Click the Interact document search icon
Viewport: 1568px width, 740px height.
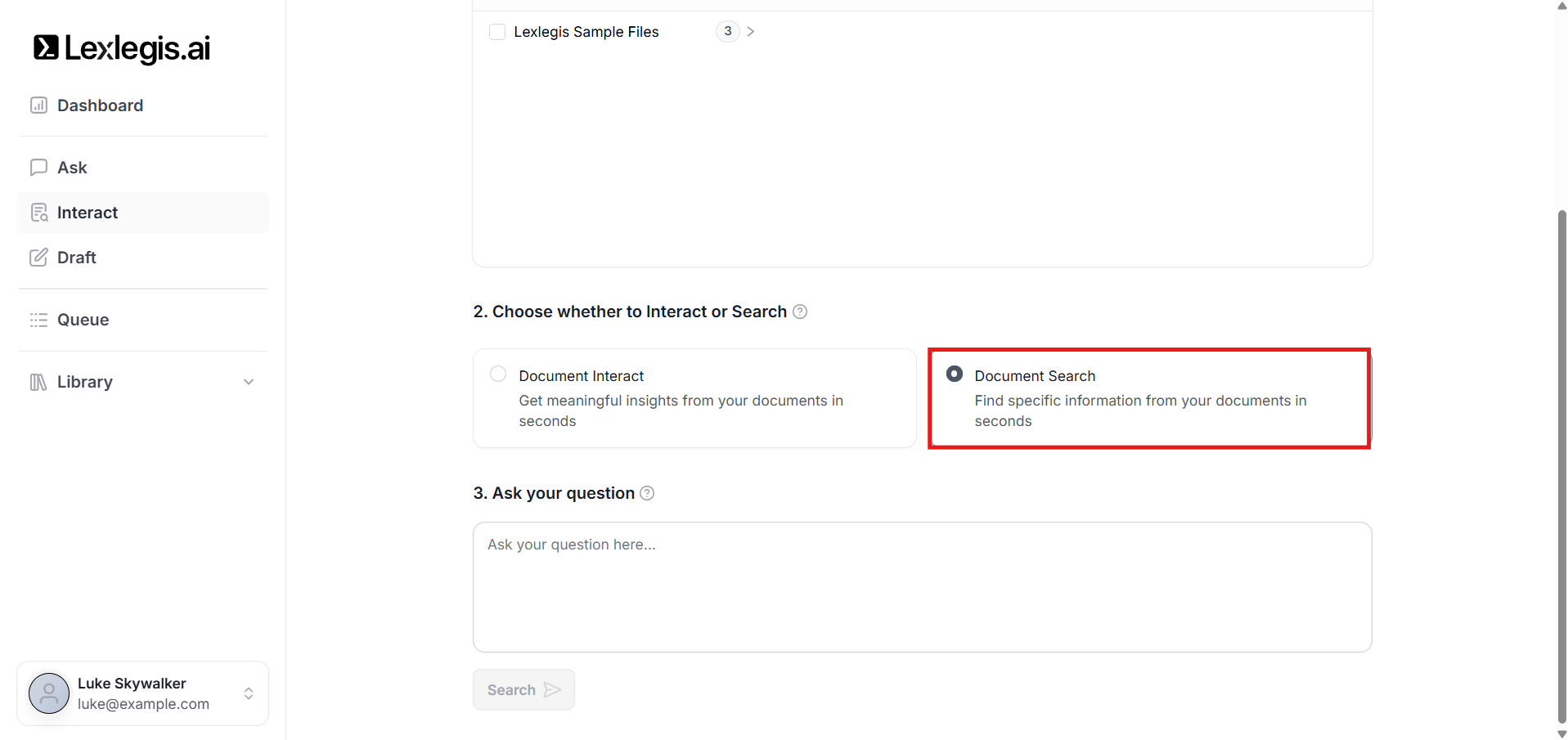click(x=38, y=213)
